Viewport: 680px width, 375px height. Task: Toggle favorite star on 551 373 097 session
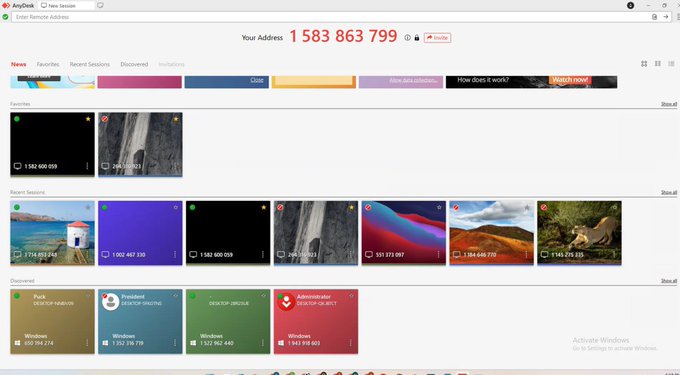click(439, 208)
